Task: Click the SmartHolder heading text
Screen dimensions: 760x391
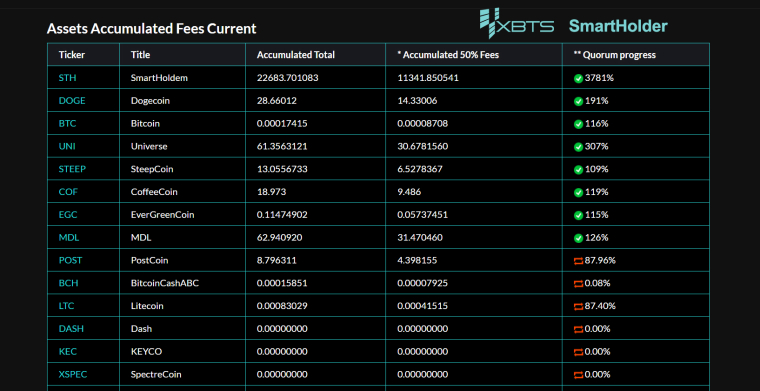Action: tap(618, 26)
